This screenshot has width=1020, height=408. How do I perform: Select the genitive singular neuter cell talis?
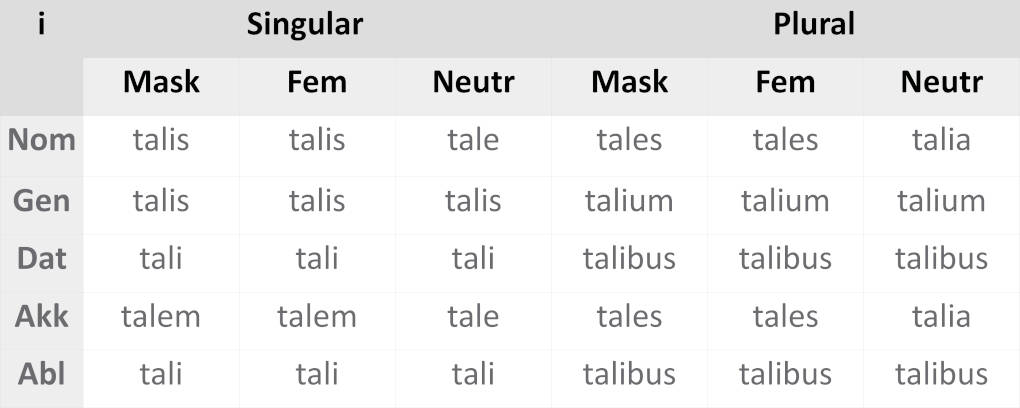click(473, 200)
